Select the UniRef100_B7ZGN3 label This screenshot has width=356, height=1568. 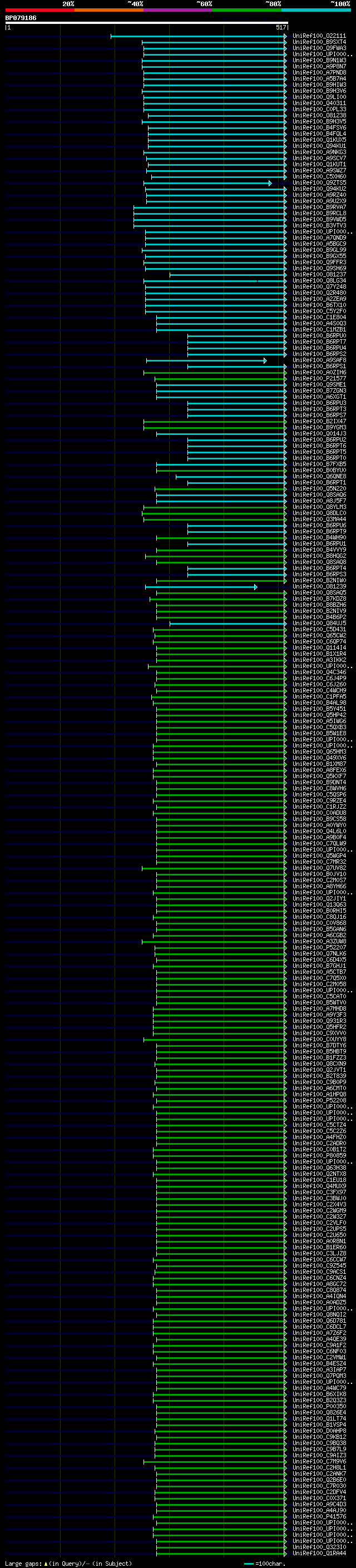pyautogui.click(x=319, y=391)
